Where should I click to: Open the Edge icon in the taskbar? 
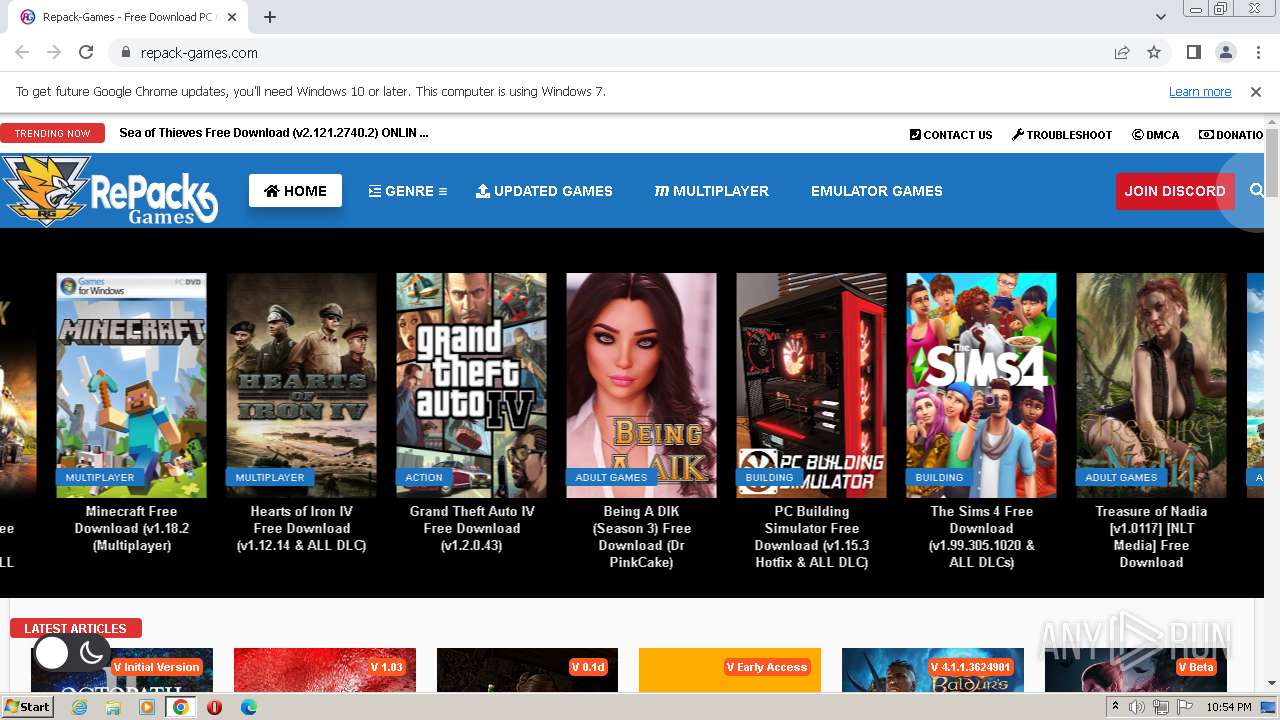[248, 707]
